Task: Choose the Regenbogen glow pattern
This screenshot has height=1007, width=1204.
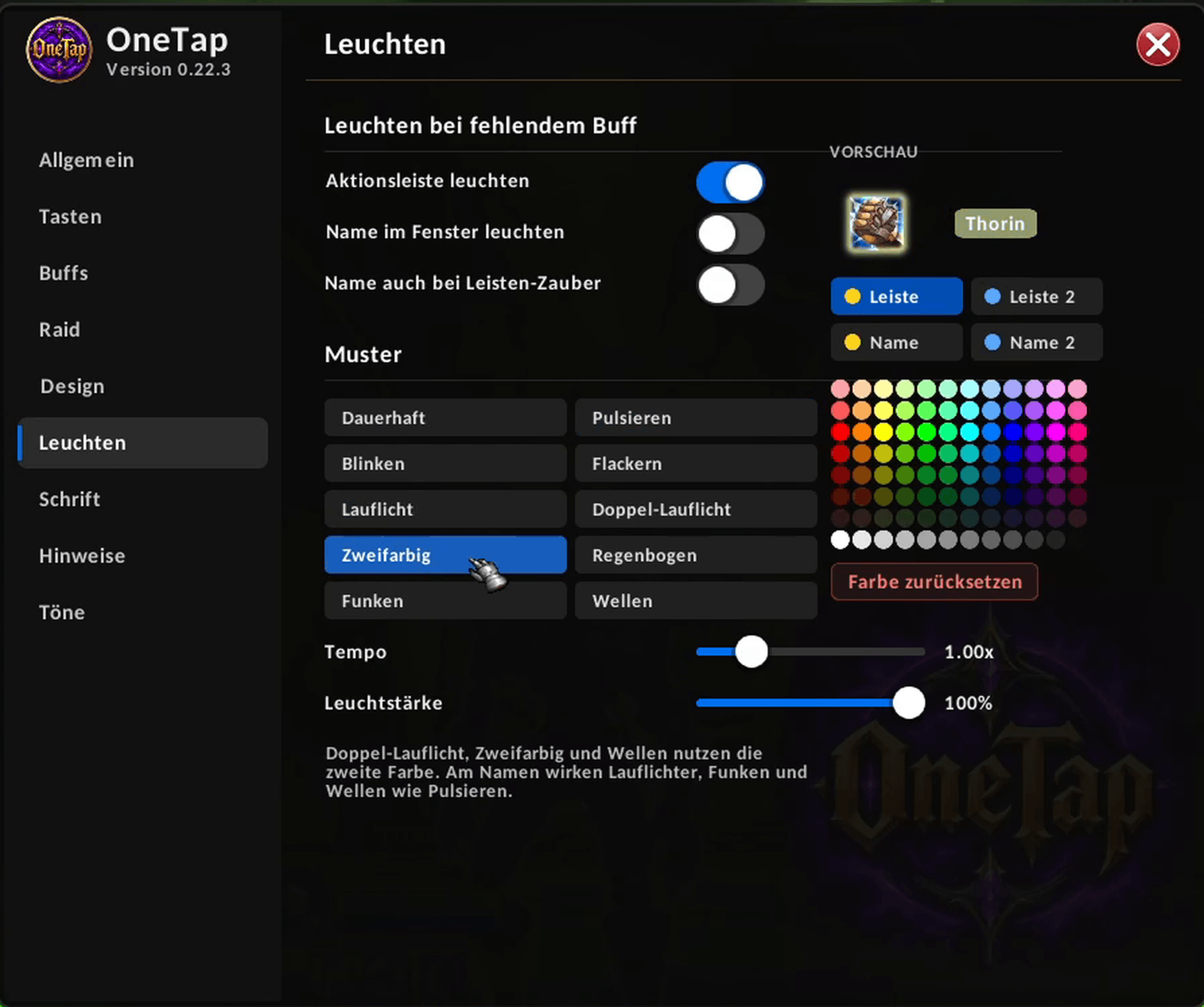Action: point(696,555)
